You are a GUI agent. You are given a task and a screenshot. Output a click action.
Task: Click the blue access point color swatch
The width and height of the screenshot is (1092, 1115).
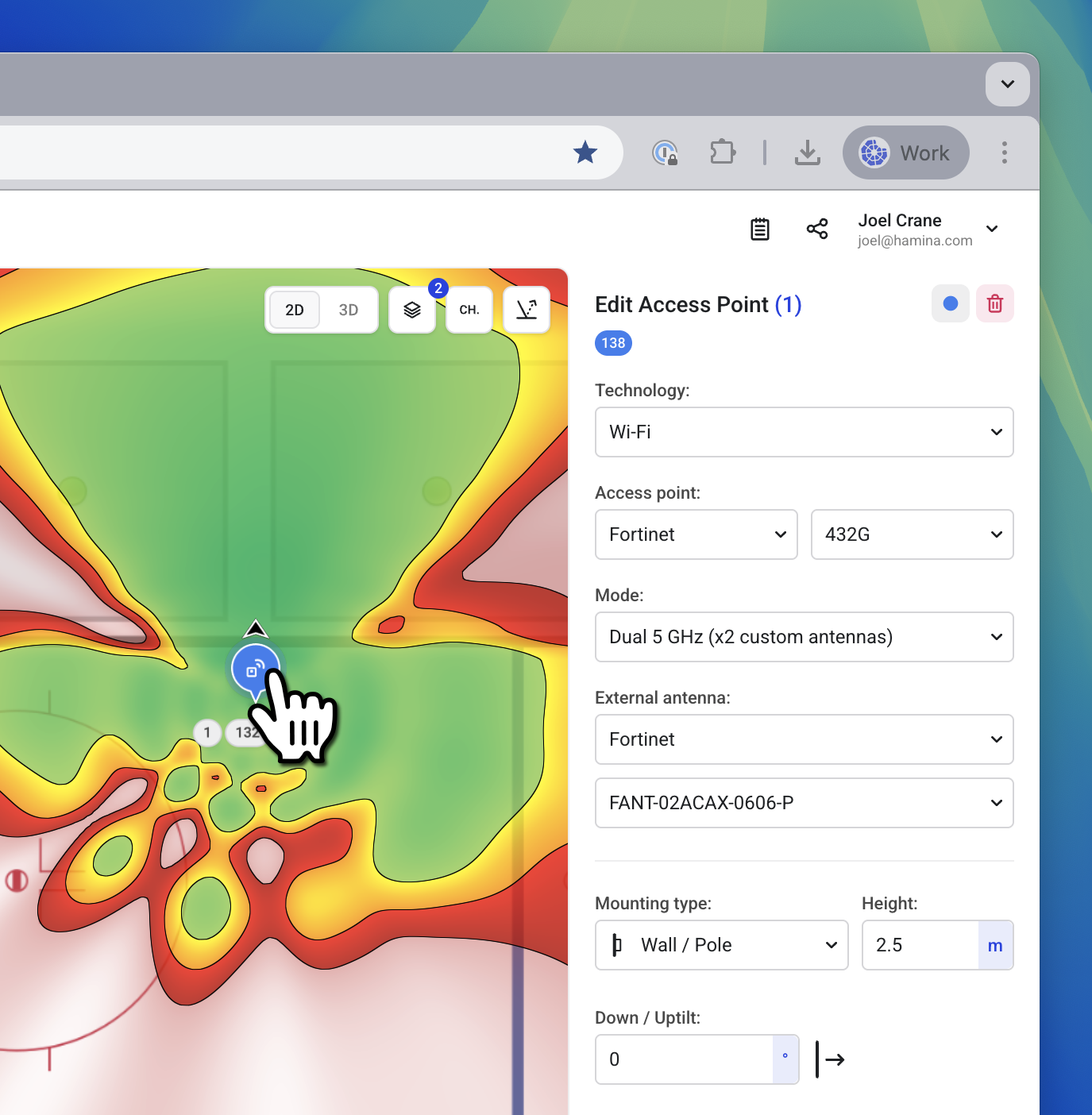(950, 303)
